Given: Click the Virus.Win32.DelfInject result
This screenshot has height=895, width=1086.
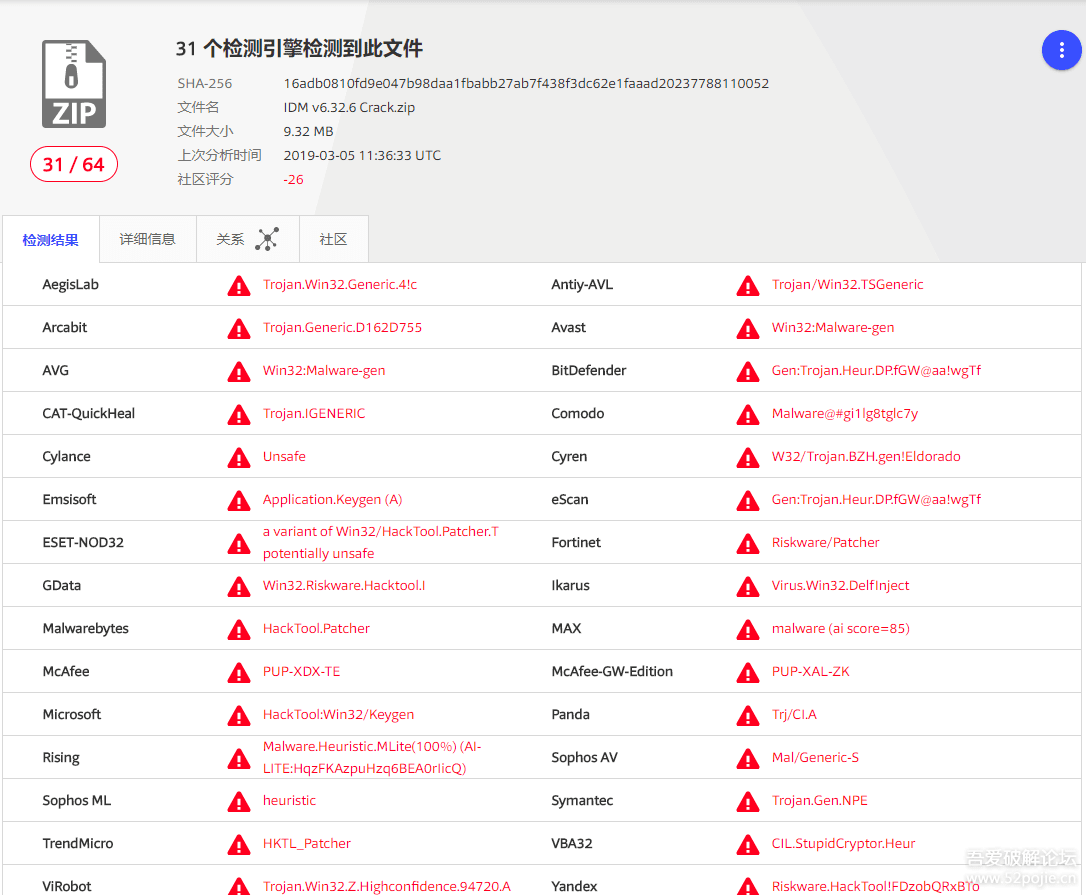Looking at the screenshot, I should pyautogui.click(x=840, y=585).
